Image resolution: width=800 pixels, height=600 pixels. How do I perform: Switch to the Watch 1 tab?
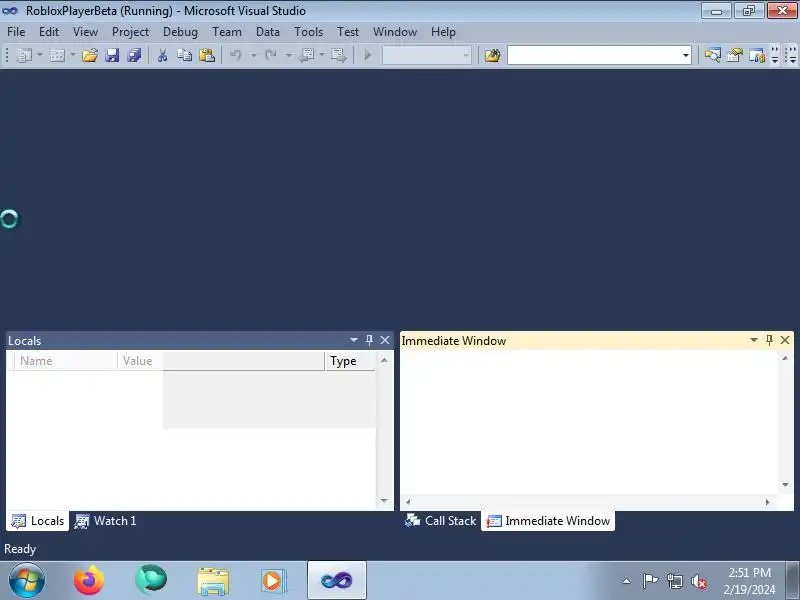tap(106, 521)
